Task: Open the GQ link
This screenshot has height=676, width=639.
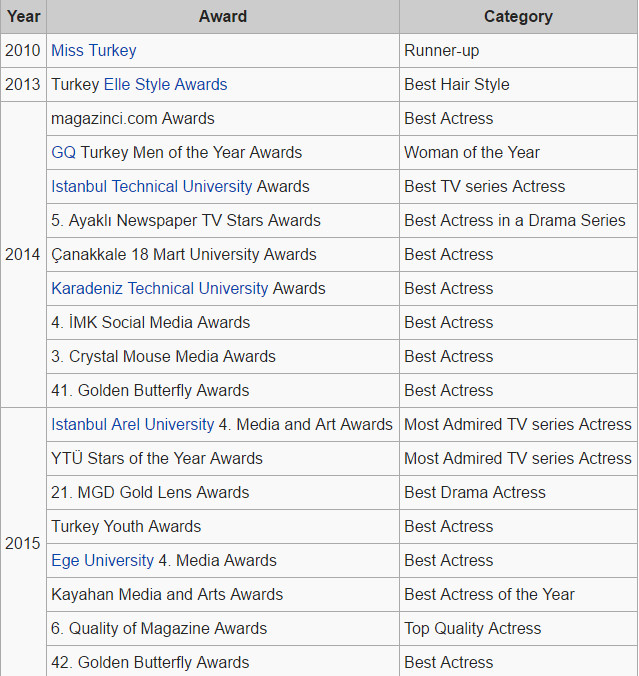Action: (x=63, y=153)
